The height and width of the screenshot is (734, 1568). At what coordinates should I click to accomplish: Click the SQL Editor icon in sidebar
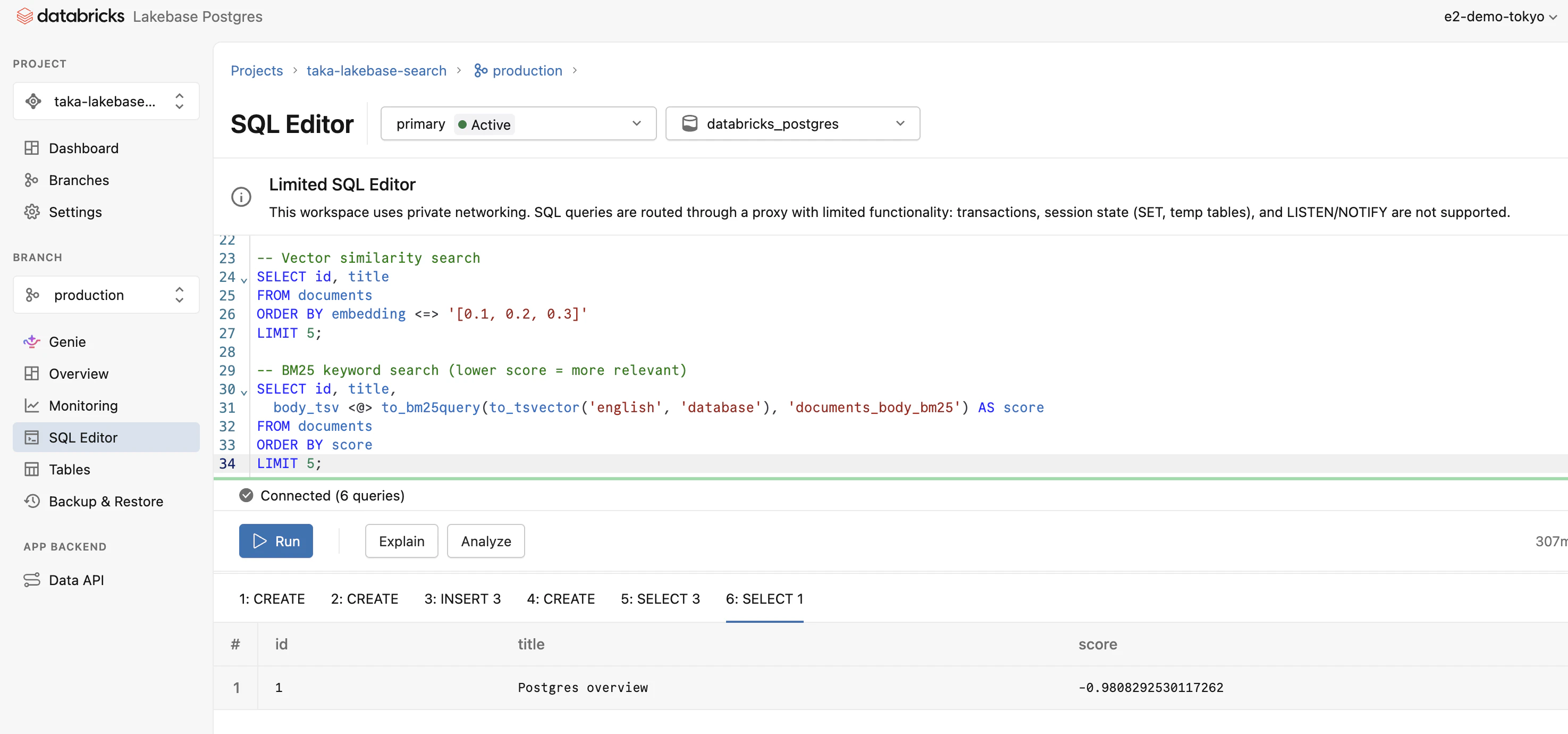pos(32,437)
